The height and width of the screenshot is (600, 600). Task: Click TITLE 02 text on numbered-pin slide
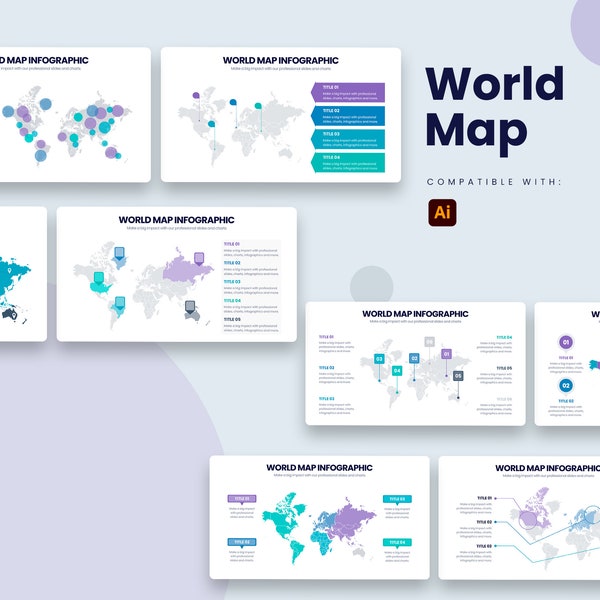(x=326, y=367)
